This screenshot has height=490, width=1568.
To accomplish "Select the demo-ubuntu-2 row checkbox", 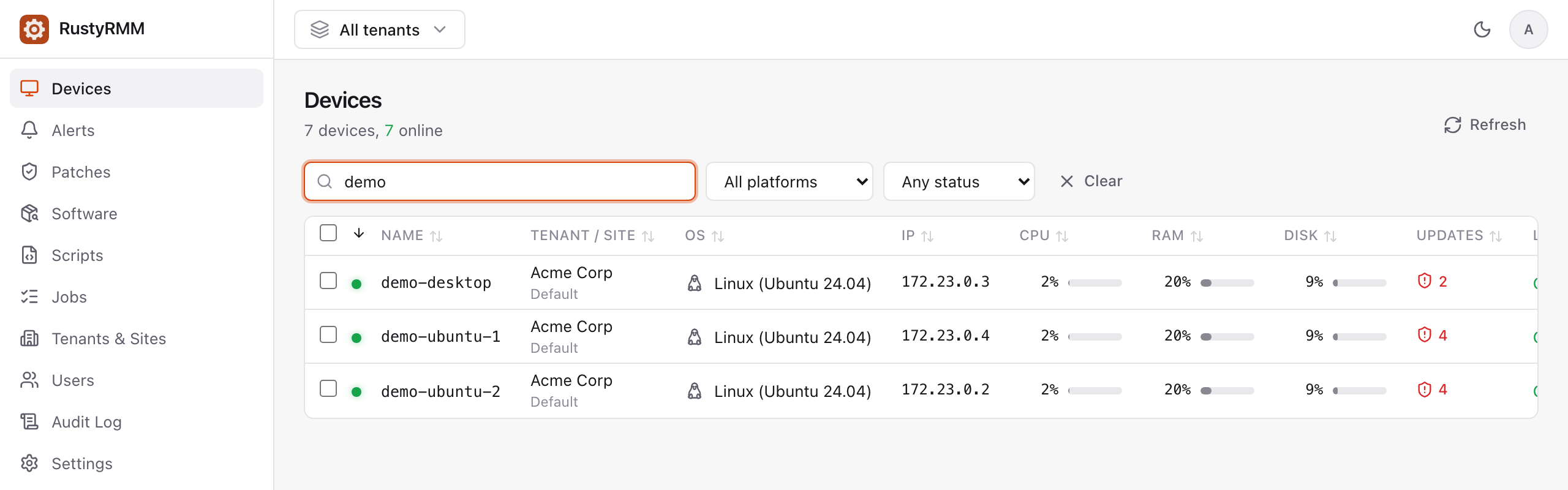I will click(x=328, y=388).
